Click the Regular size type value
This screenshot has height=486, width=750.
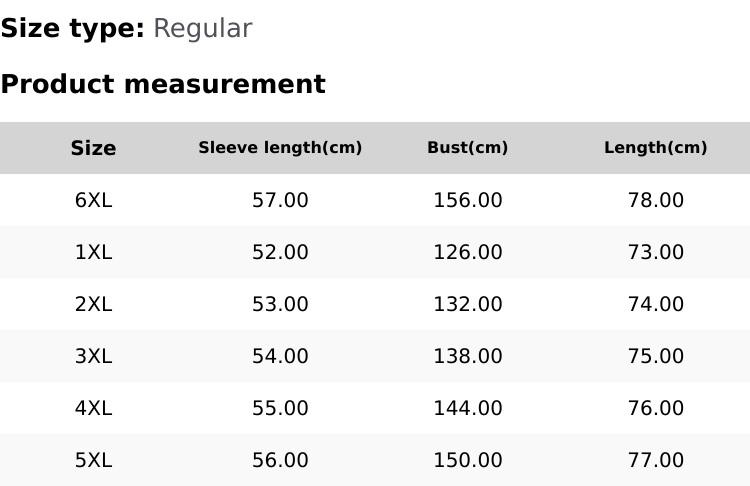pyautogui.click(x=202, y=29)
